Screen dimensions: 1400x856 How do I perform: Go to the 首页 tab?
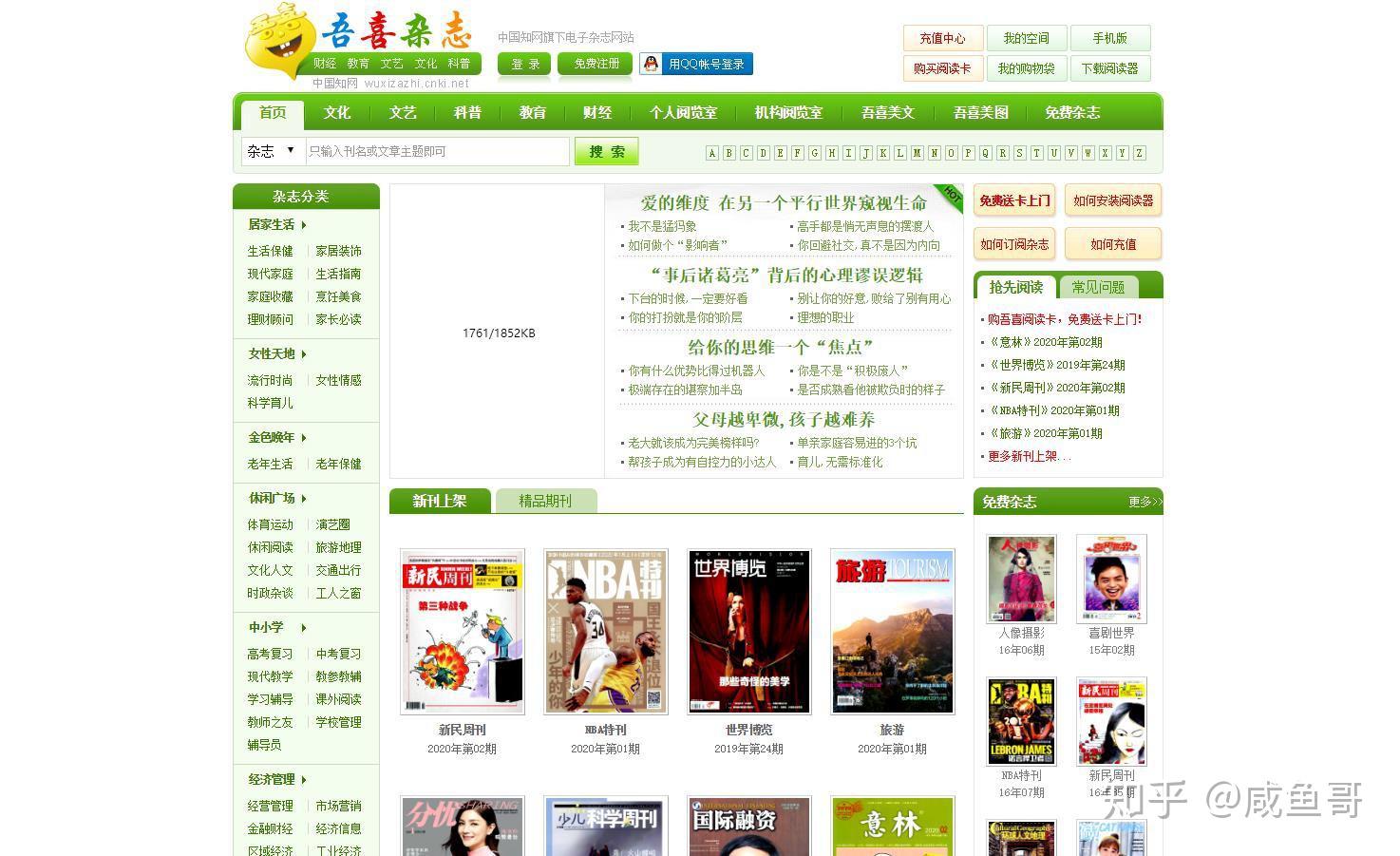point(273,113)
